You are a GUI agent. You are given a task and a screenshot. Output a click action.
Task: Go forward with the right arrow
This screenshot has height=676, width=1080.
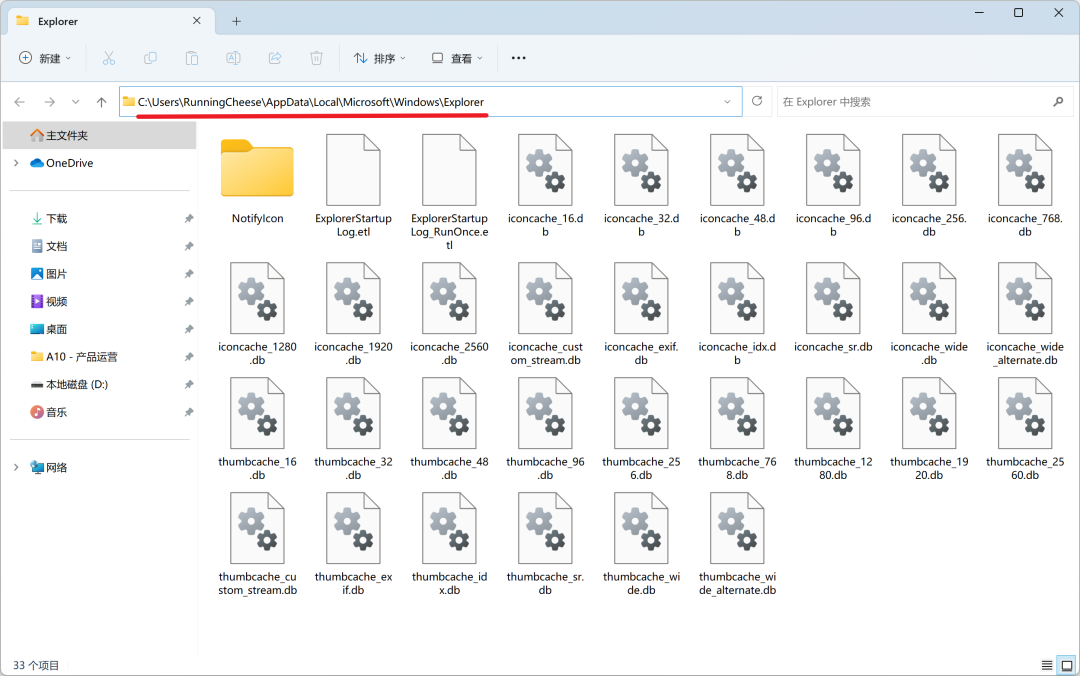(50, 102)
